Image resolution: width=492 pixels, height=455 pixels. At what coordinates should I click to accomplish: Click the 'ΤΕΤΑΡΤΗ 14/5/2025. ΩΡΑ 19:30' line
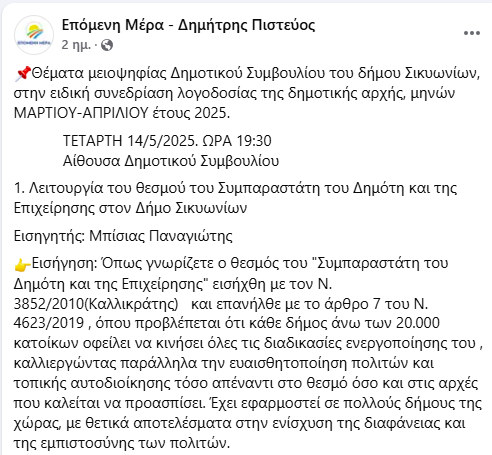tap(167, 141)
